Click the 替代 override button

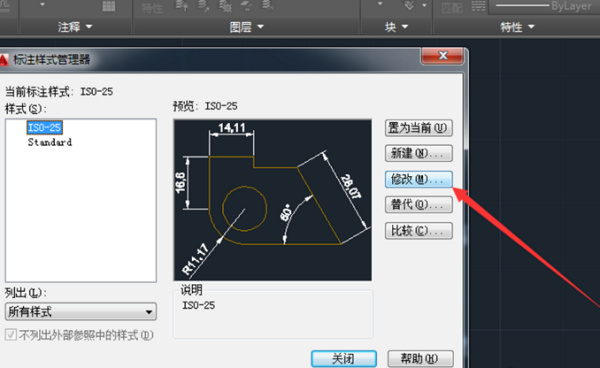click(x=419, y=205)
